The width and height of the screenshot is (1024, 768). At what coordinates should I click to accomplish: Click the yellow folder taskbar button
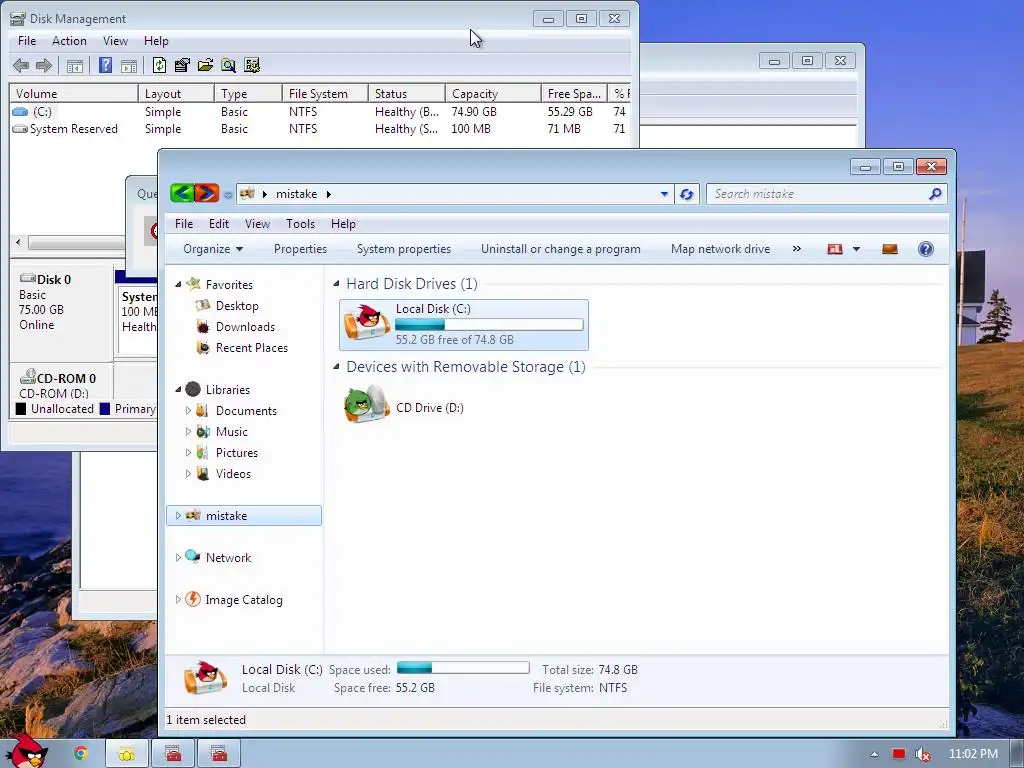pyautogui.click(x=127, y=754)
